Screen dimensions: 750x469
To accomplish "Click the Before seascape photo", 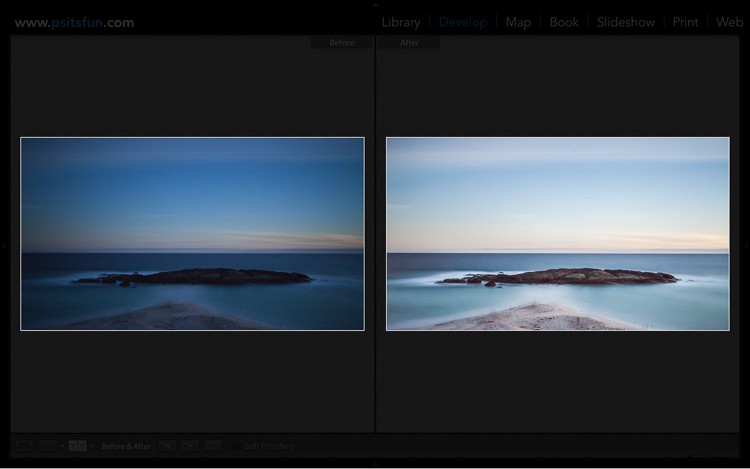I will click(192, 234).
